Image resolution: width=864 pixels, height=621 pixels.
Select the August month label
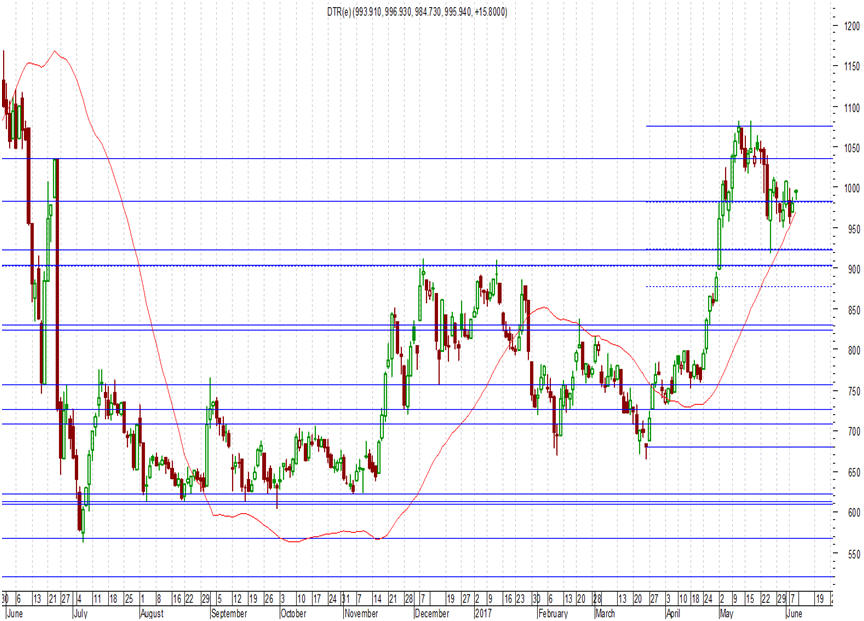(152, 613)
